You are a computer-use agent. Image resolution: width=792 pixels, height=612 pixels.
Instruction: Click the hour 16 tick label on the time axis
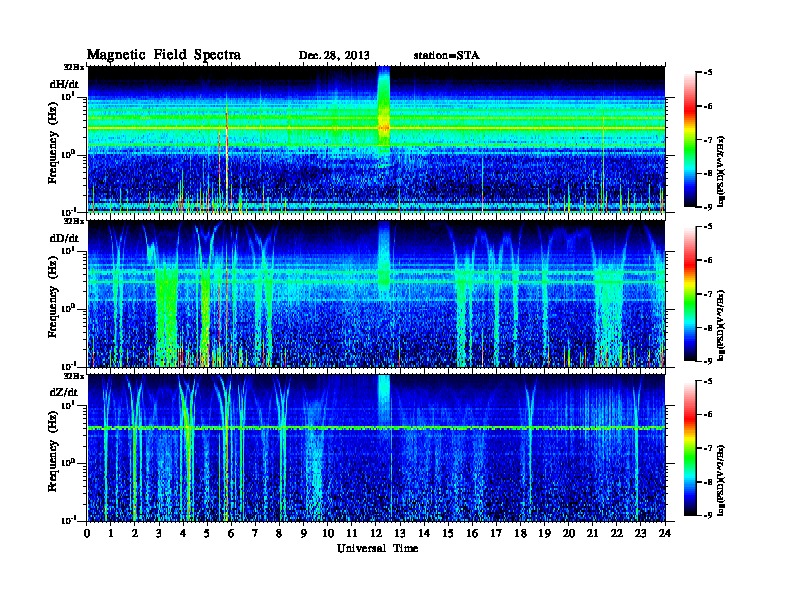point(472,533)
